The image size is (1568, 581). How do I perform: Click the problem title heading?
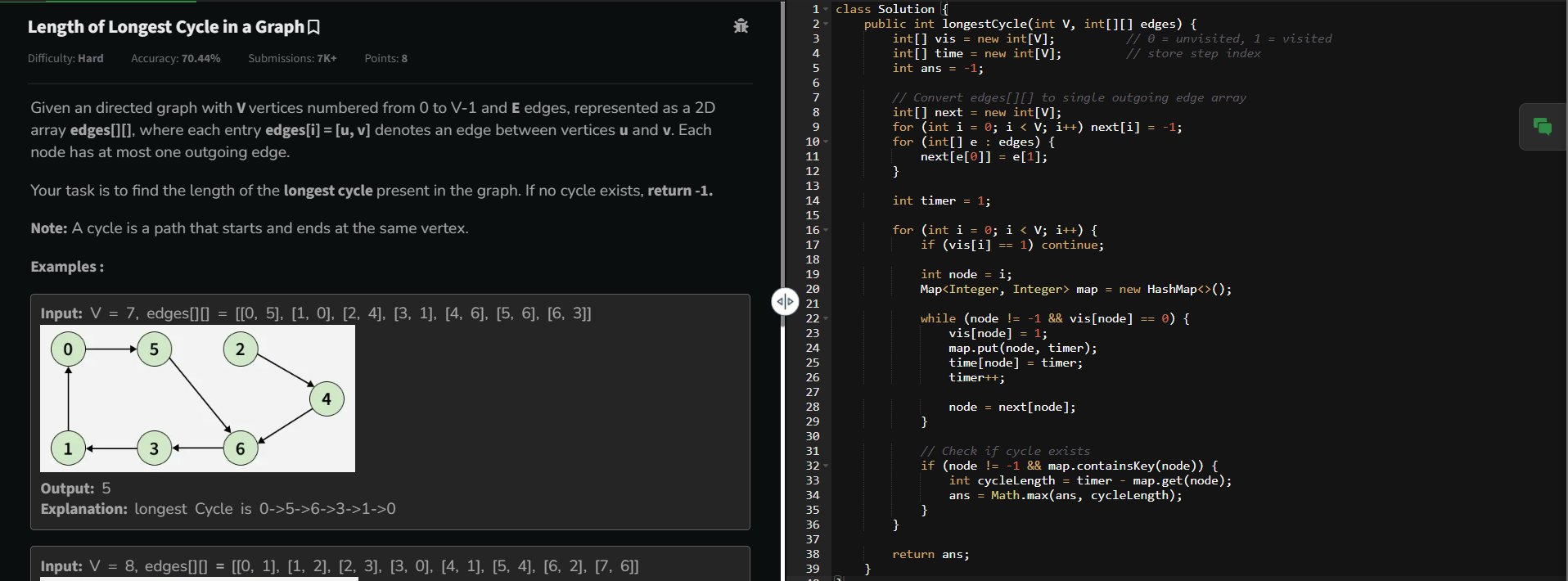point(165,27)
